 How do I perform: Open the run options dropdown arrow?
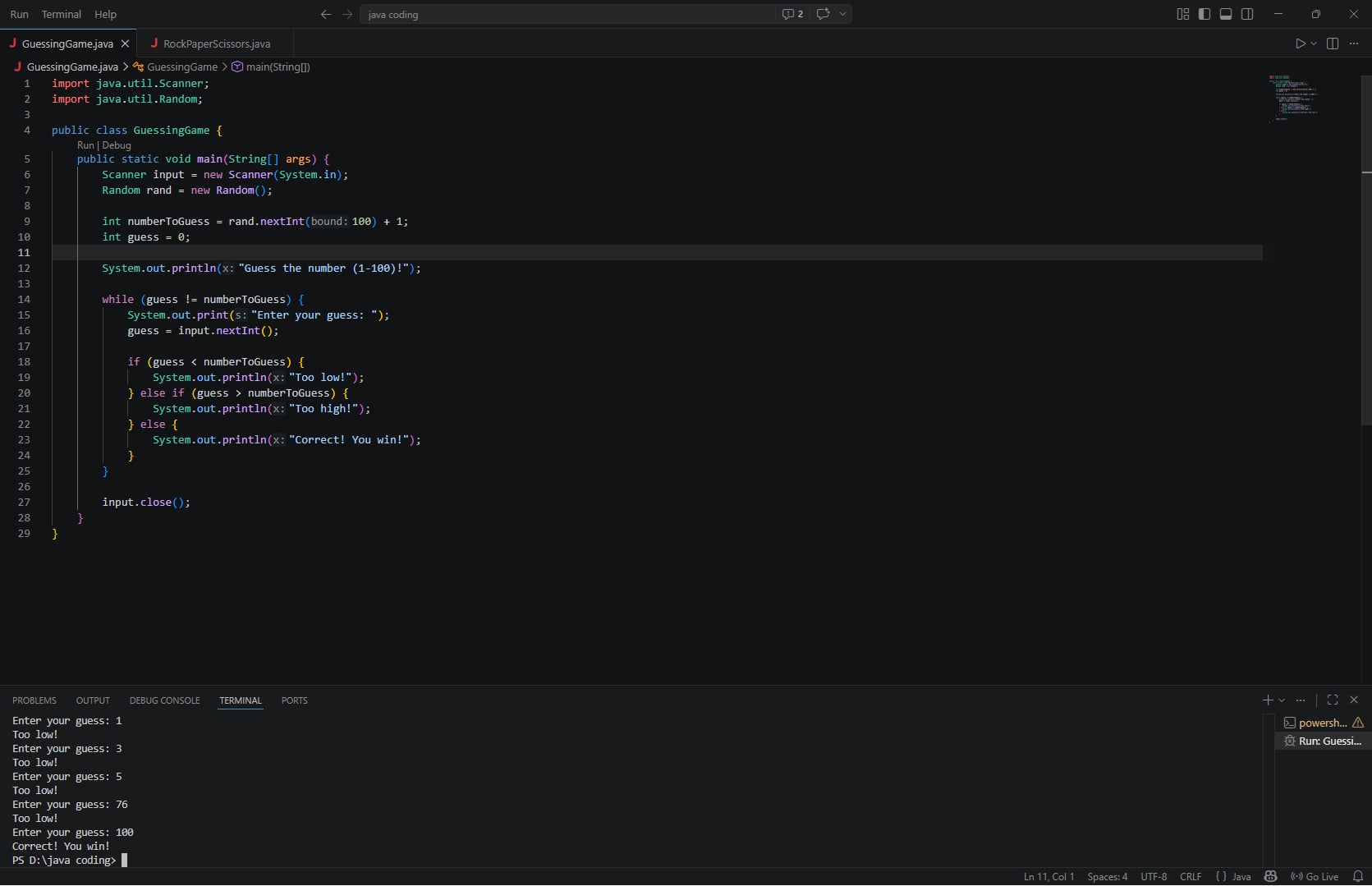click(x=1313, y=44)
